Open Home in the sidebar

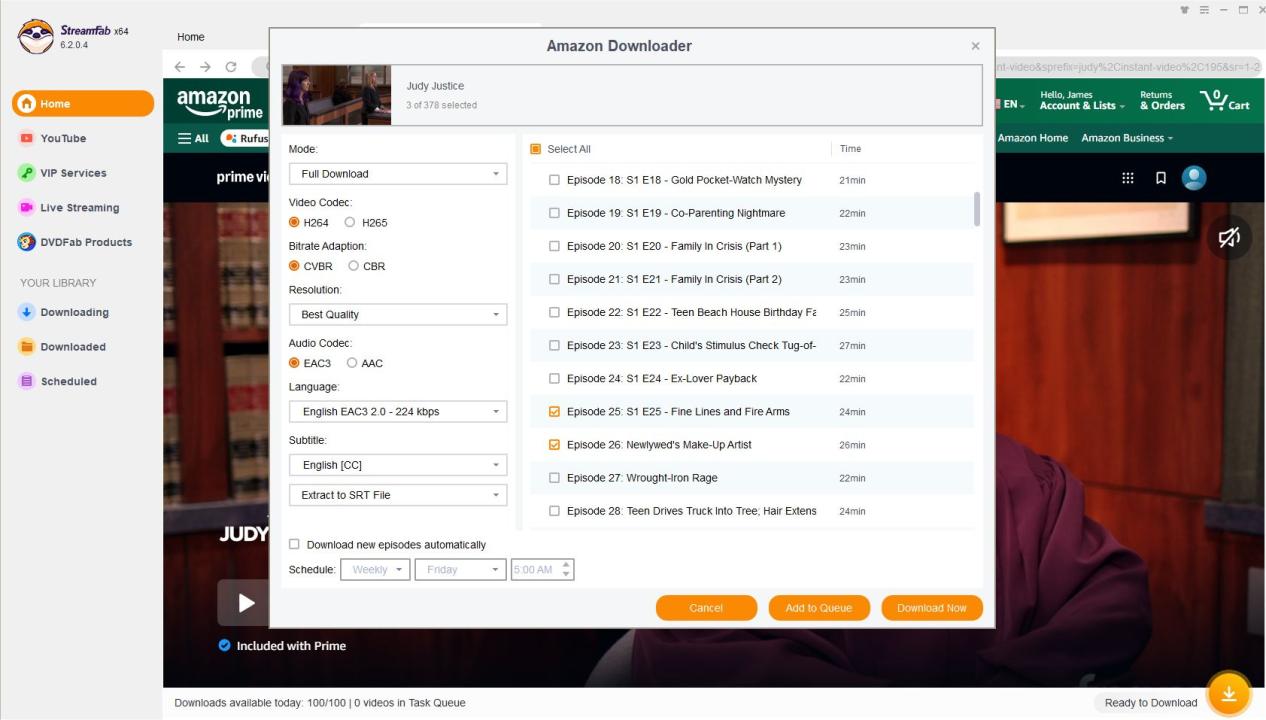click(x=83, y=103)
